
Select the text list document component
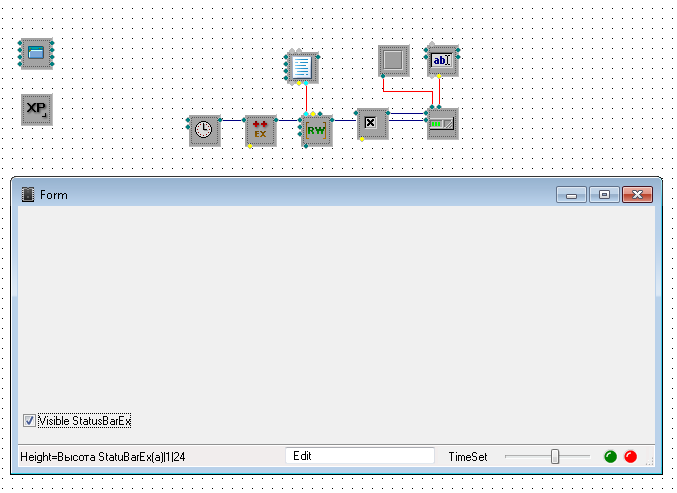pyautogui.click(x=302, y=68)
